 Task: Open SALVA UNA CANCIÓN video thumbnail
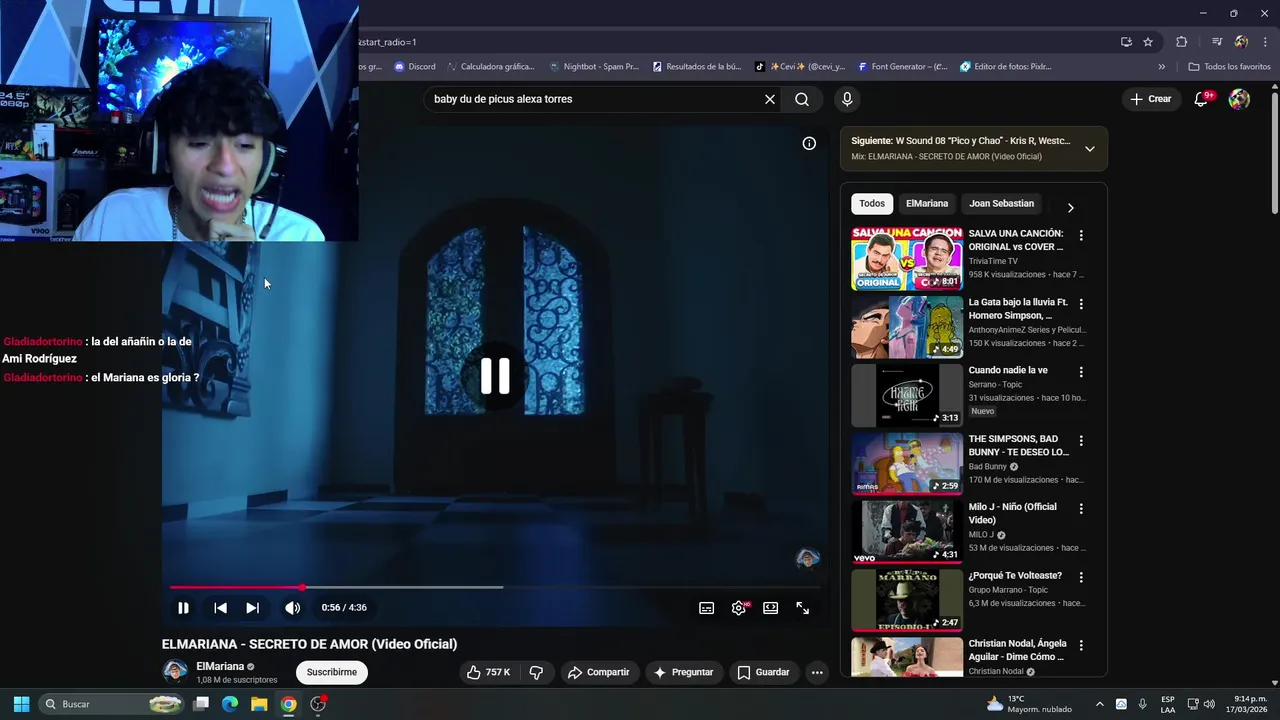pyautogui.click(x=907, y=259)
